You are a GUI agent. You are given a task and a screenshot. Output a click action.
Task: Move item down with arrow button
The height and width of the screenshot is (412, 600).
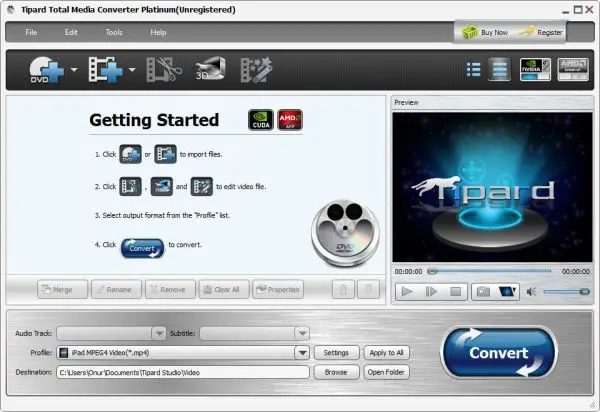tap(368, 290)
